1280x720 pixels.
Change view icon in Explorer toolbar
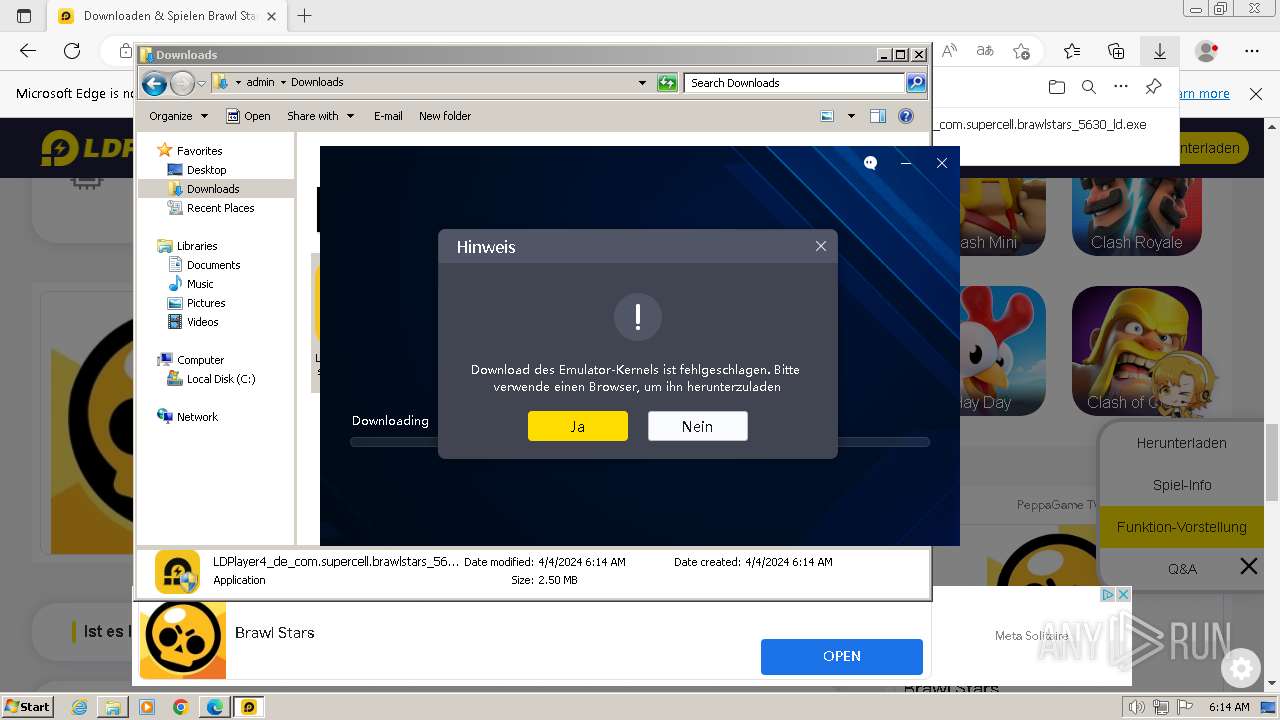pyautogui.click(x=827, y=116)
